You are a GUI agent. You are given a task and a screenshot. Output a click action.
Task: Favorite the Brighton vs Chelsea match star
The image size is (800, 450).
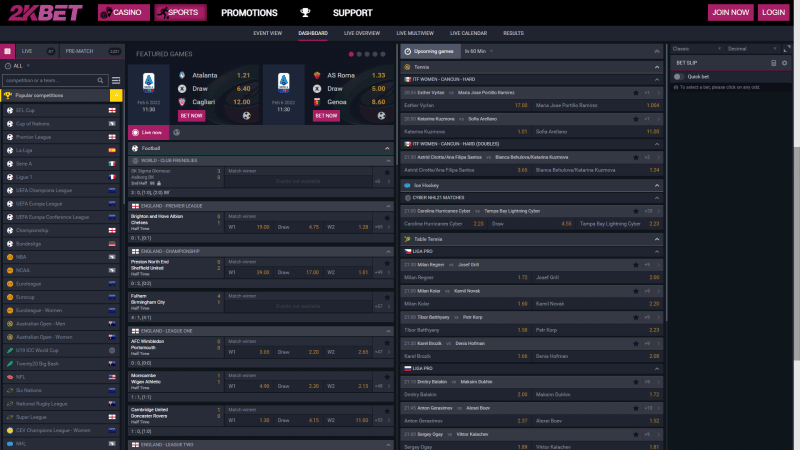tap(387, 218)
